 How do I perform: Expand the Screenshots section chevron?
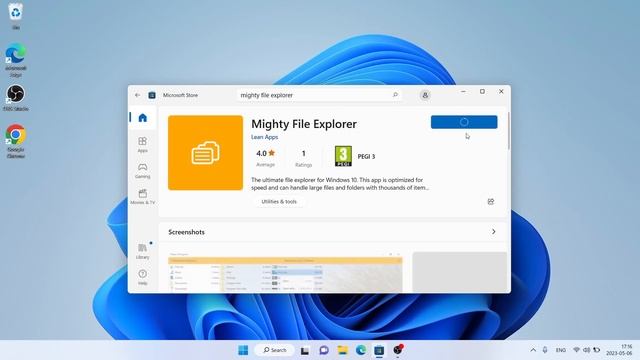493,232
